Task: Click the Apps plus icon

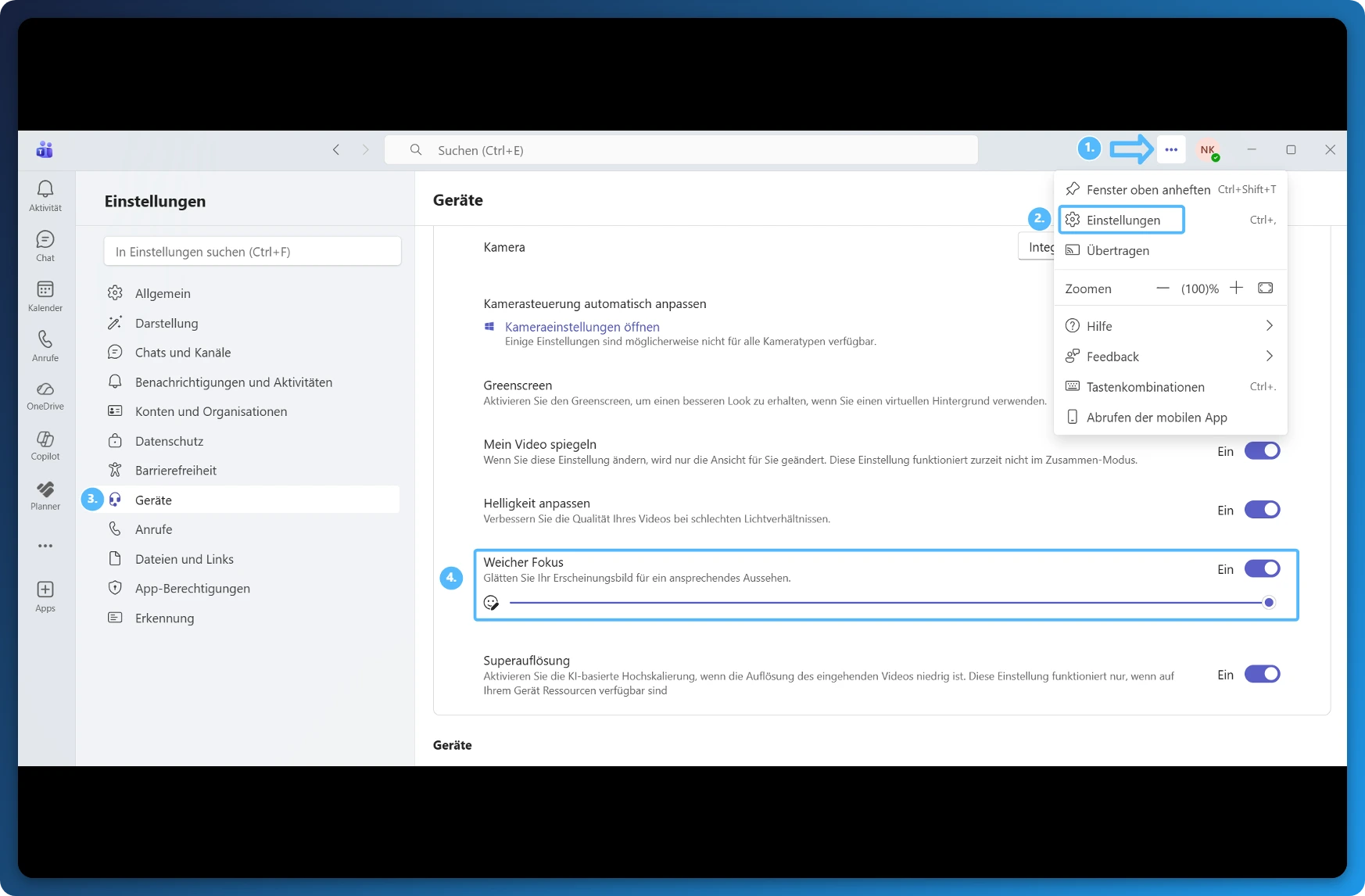Action: click(x=45, y=590)
